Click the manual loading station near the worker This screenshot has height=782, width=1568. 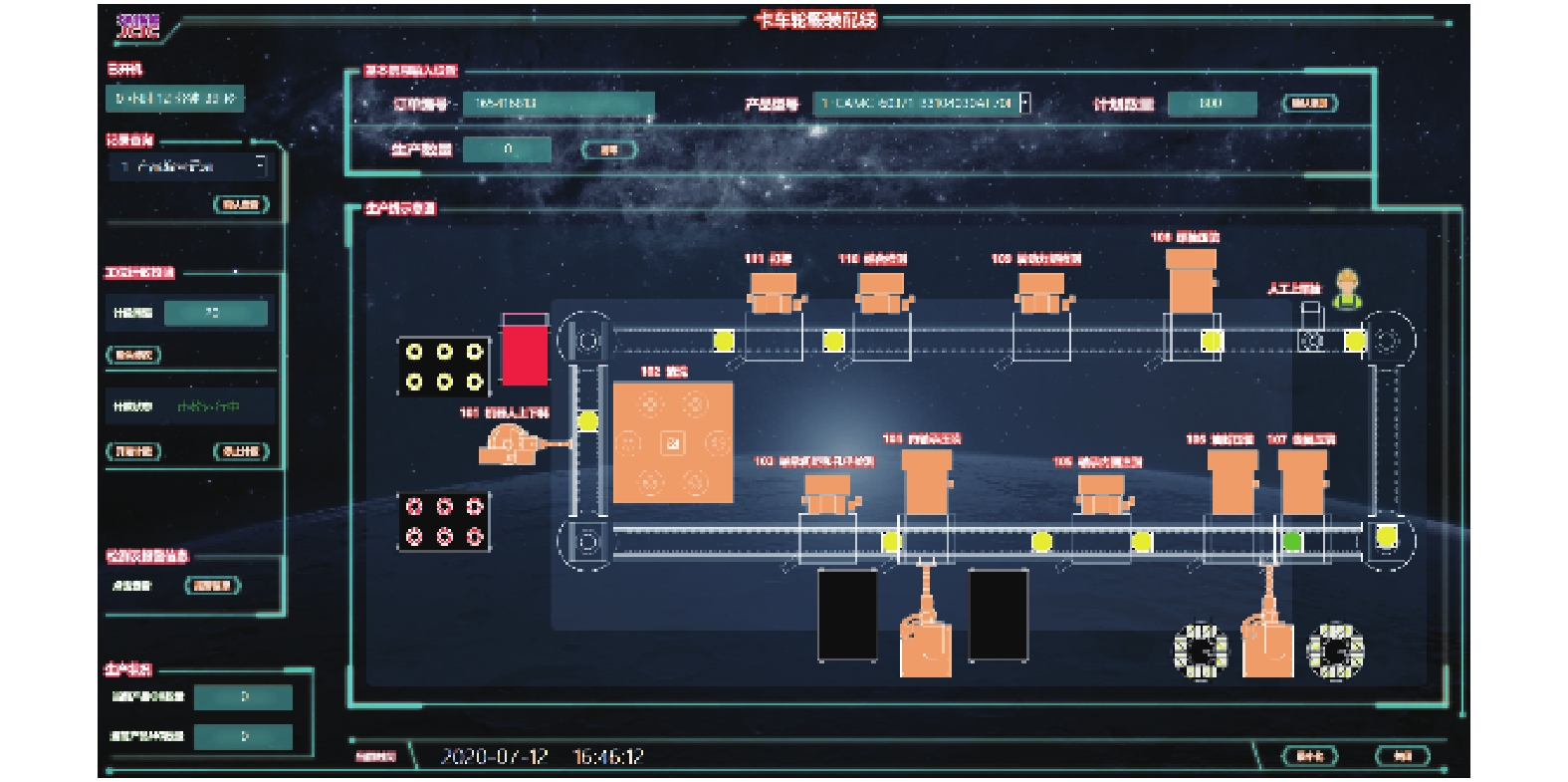[x=1311, y=329]
